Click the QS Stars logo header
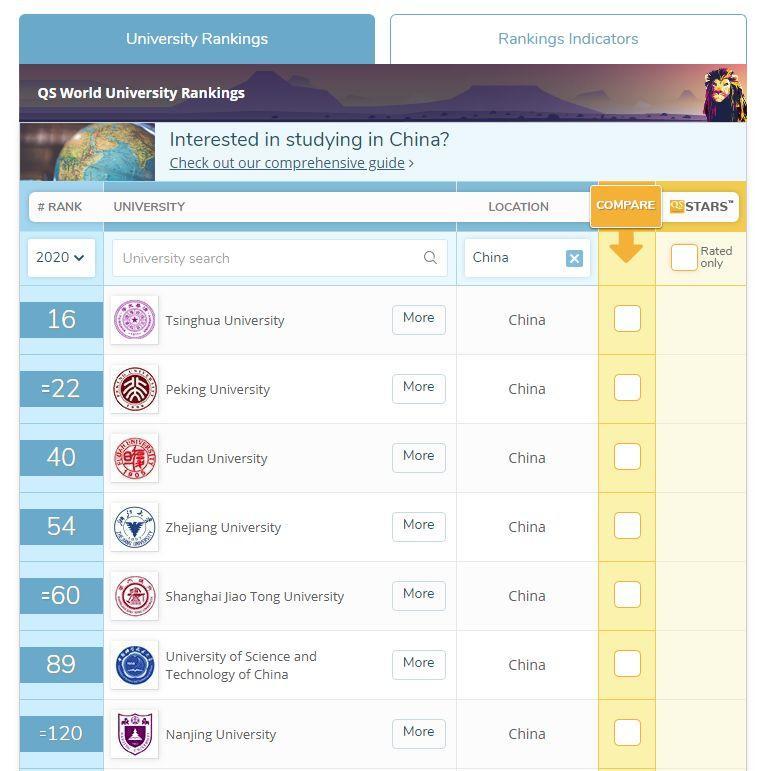This screenshot has height=771, width=770. [701, 207]
